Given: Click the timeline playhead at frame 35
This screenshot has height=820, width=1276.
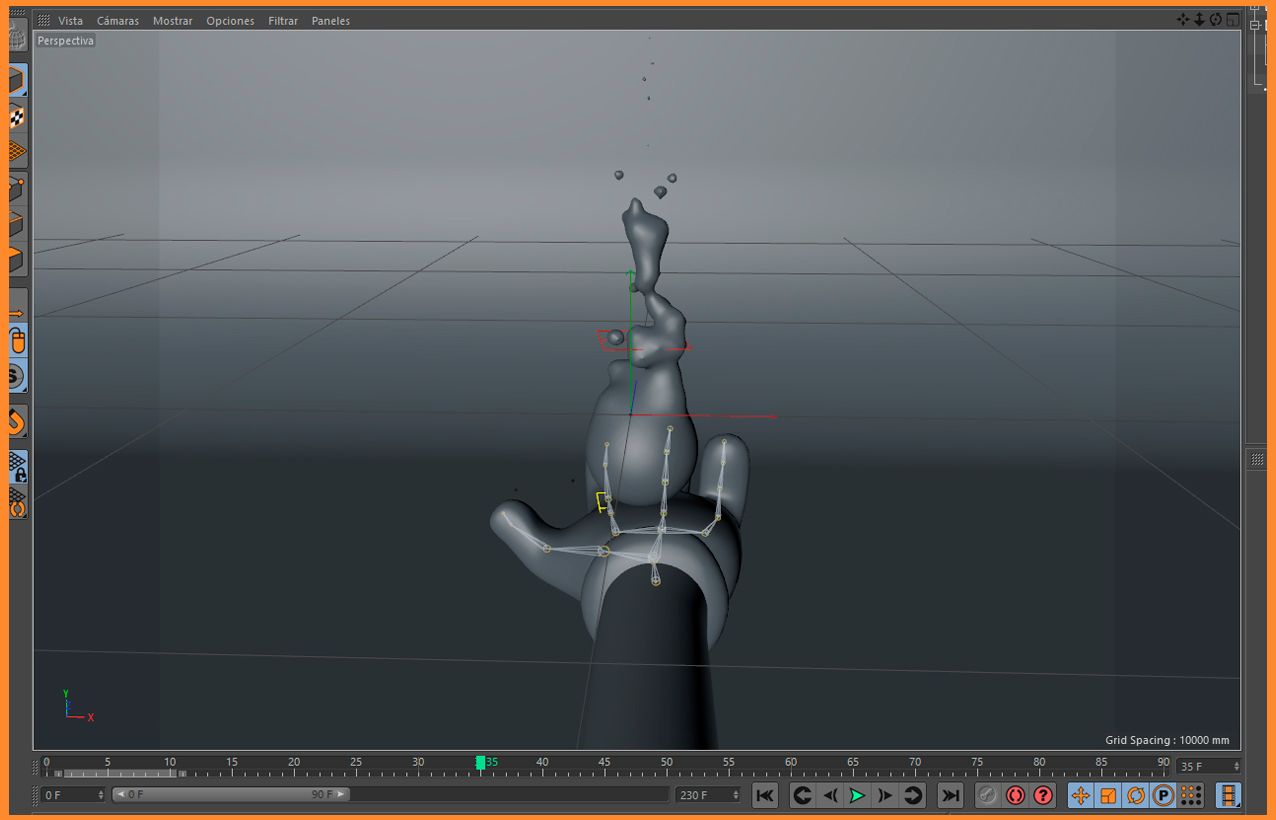Looking at the screenshot, I should point(480,762).
